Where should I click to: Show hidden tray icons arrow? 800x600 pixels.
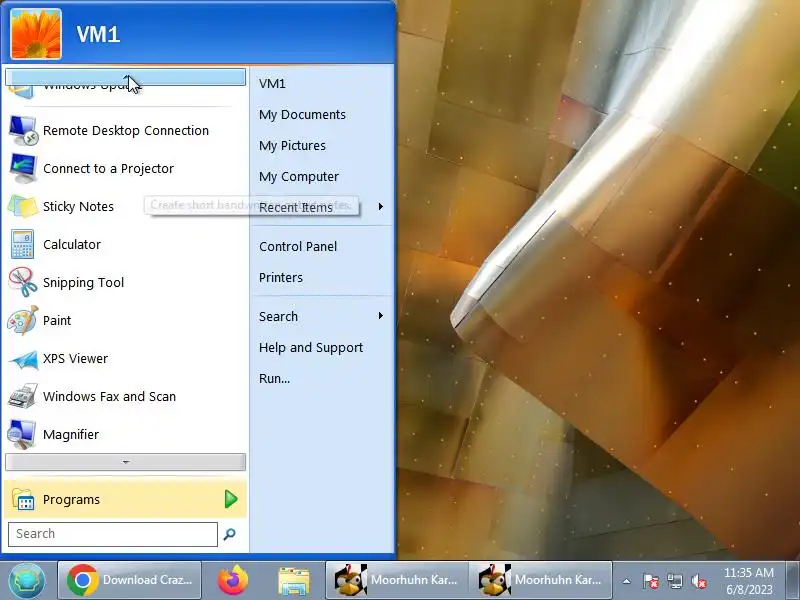click(627, 581)
